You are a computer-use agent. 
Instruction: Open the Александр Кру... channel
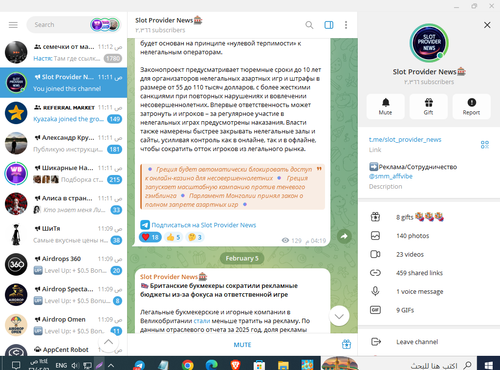(63, 143)
